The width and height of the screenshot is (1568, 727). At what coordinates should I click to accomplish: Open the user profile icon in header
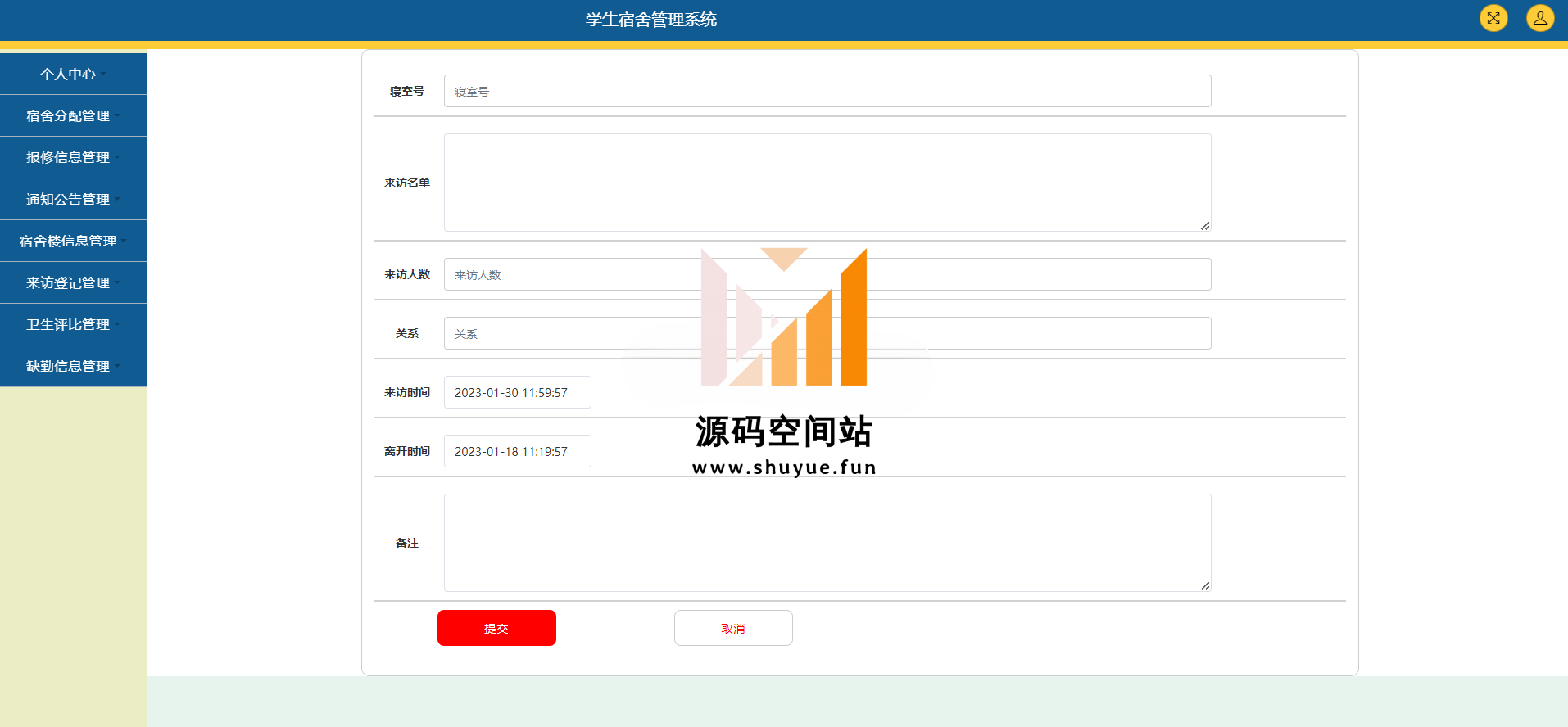1540,18
